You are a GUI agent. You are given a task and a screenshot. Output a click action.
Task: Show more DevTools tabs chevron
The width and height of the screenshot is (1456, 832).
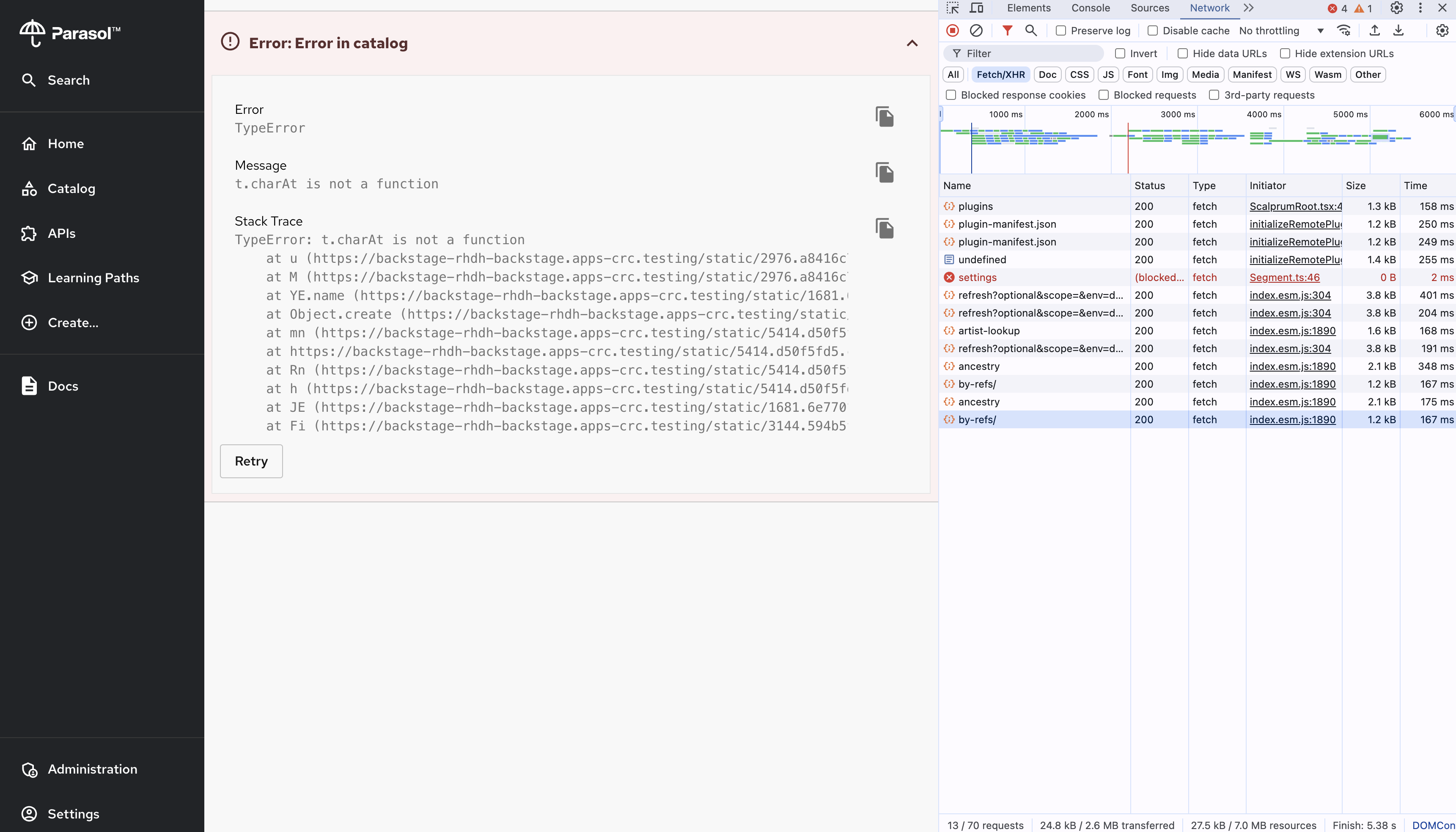pyautogui.click(x=1248, y=8)
